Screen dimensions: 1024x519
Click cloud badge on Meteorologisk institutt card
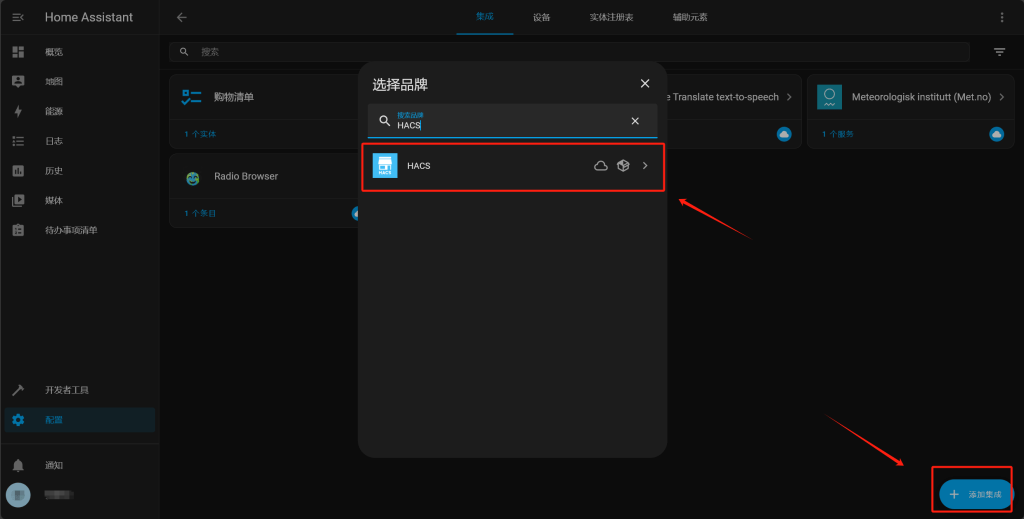[x=997, y=134]
